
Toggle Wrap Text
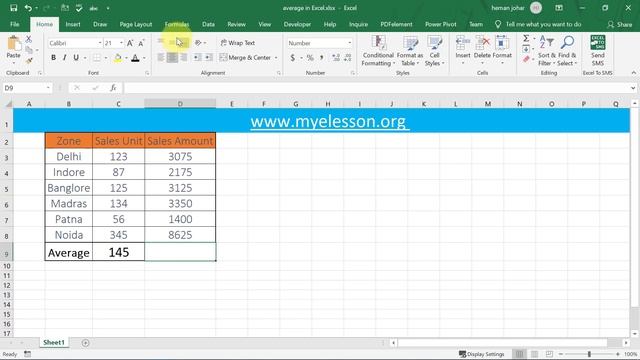pyautogui.click(x=238, y=43)
